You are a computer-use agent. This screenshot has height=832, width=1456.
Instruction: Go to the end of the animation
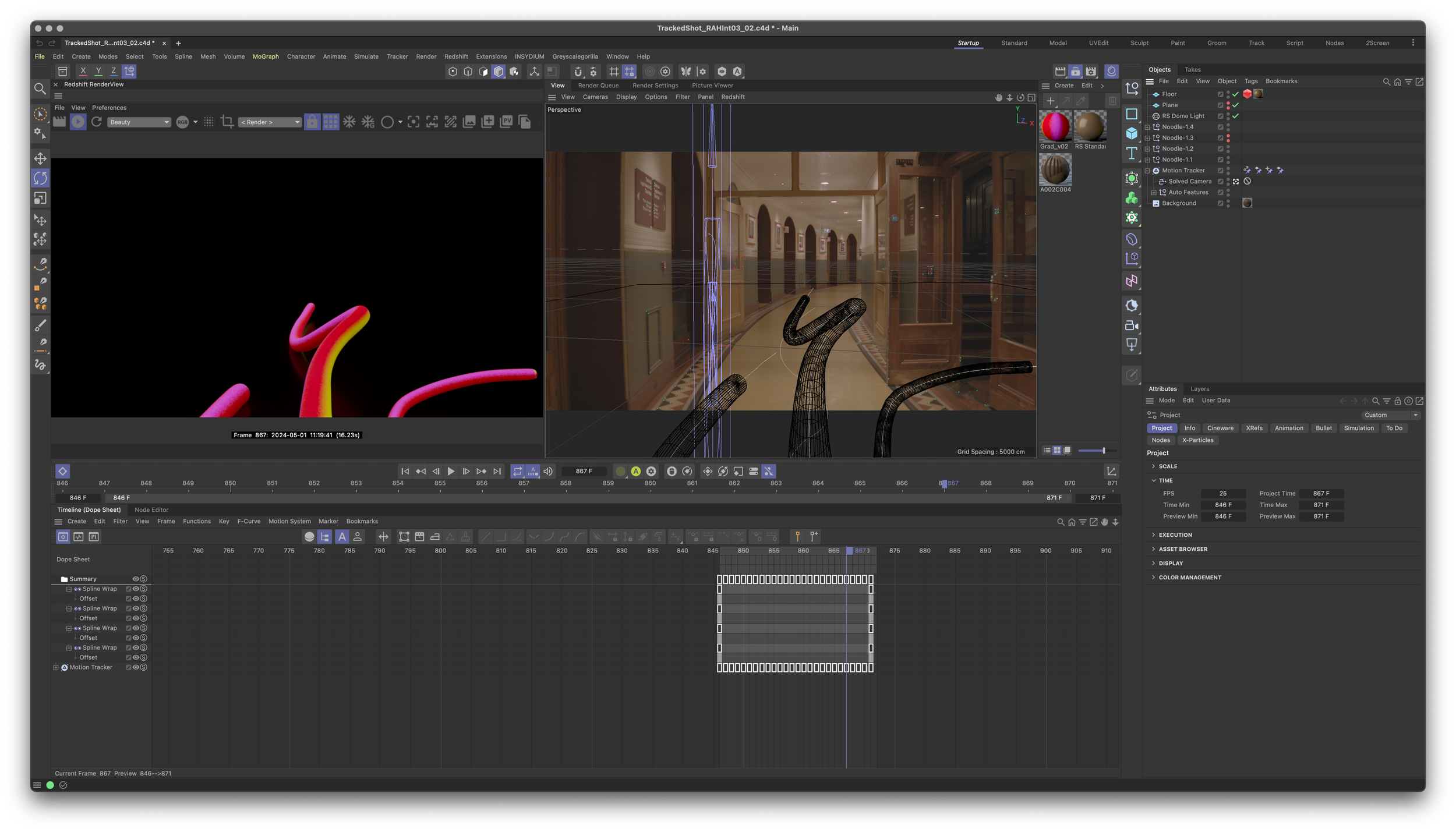click(x=497, y=471)
